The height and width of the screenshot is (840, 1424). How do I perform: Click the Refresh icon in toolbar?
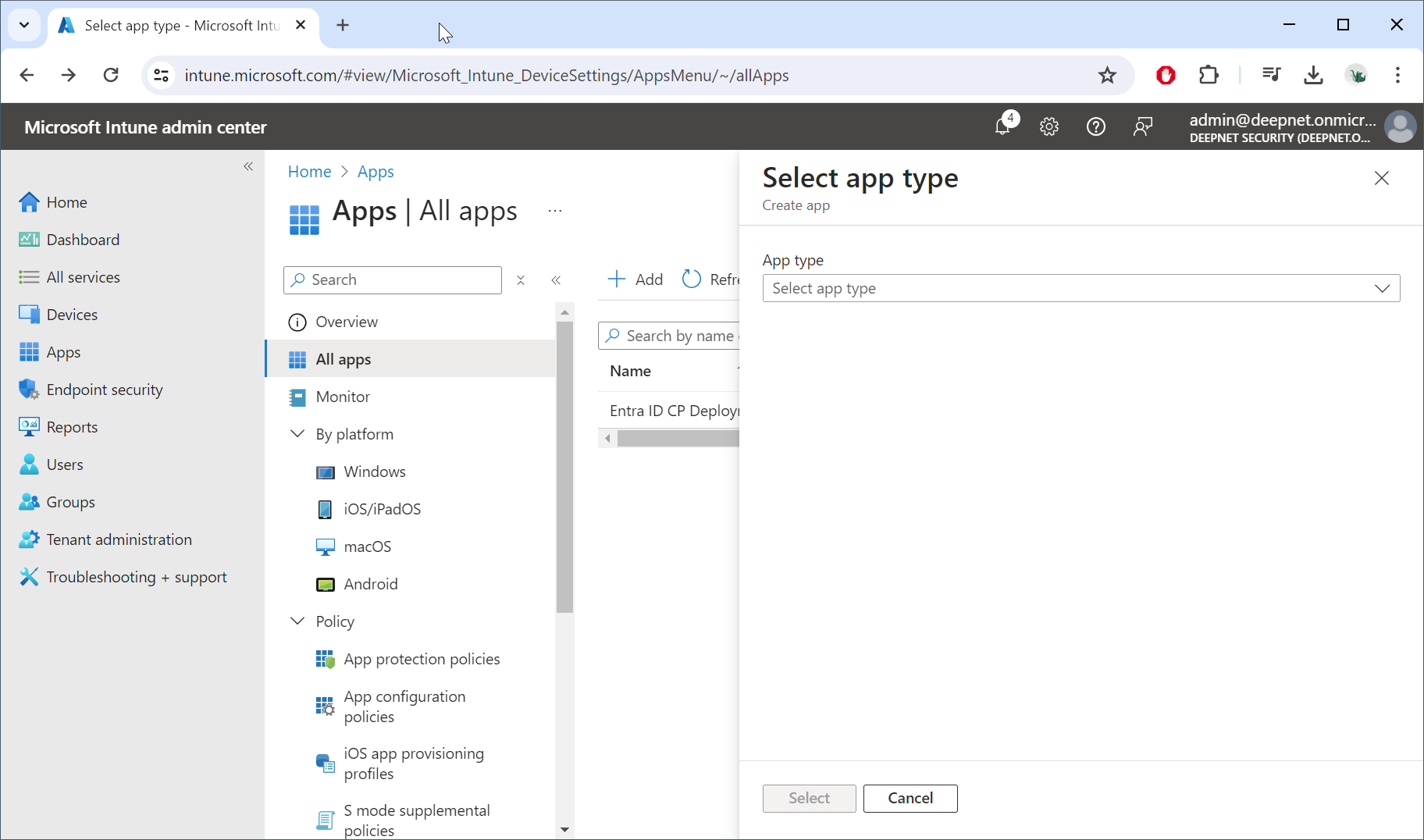click(692, 279)
